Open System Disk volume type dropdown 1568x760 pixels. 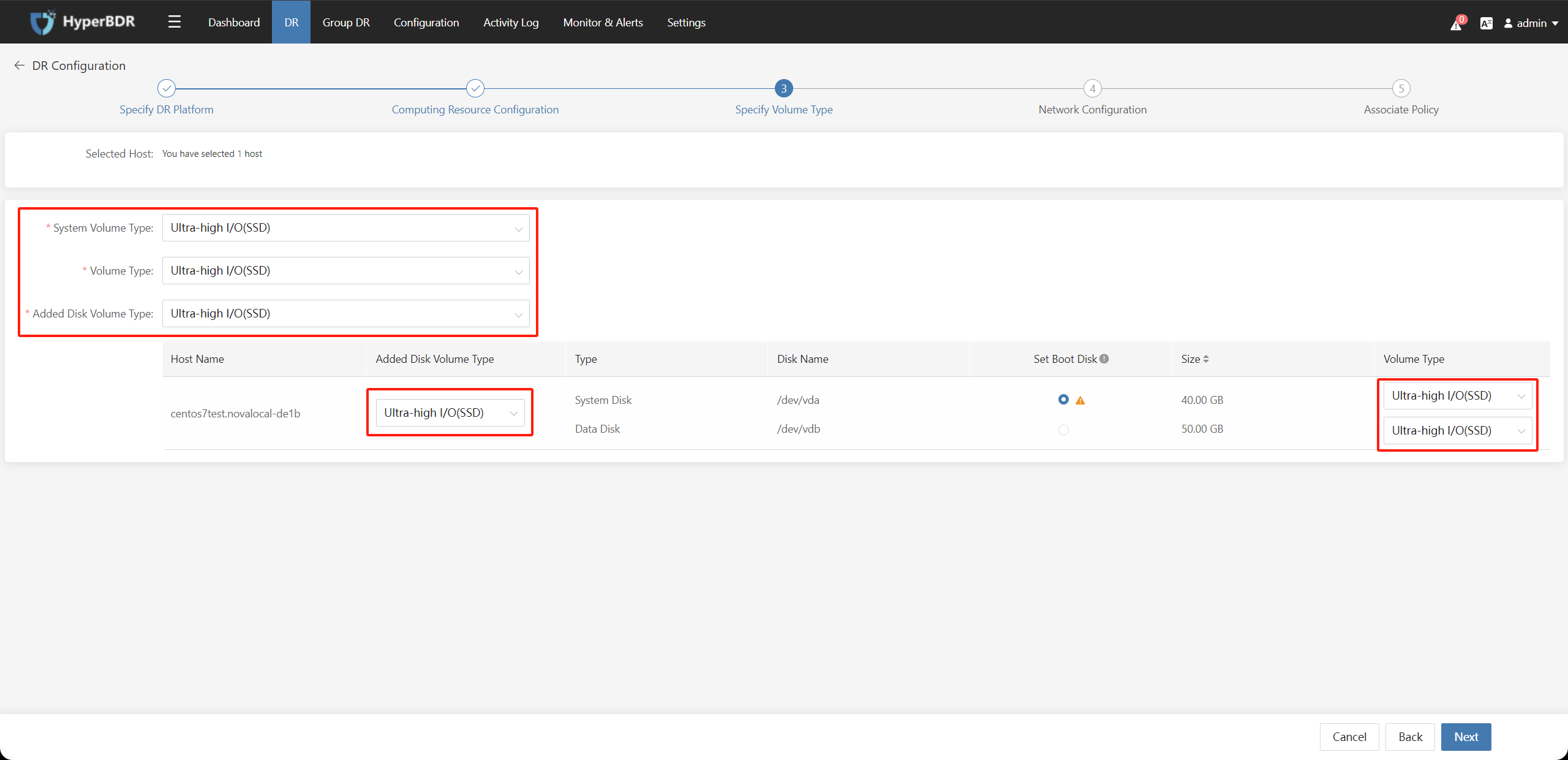click(x=1458, y=396)
